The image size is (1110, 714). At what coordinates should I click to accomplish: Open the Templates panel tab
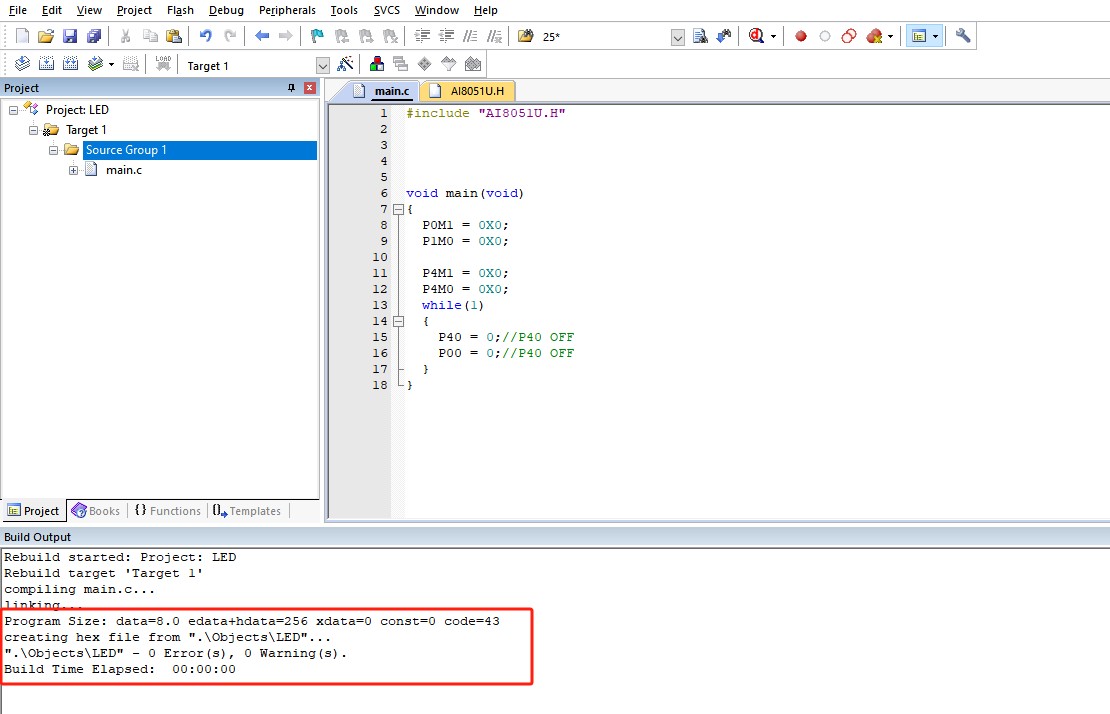tap(247, 511)
